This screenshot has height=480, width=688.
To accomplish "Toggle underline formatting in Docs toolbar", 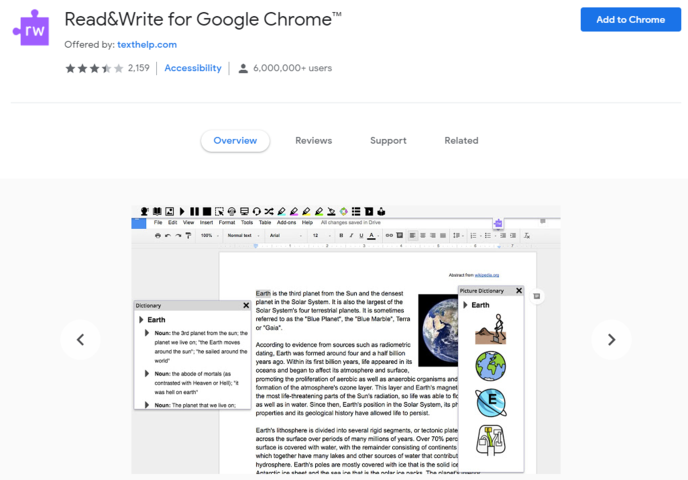I will pos(361,236).
